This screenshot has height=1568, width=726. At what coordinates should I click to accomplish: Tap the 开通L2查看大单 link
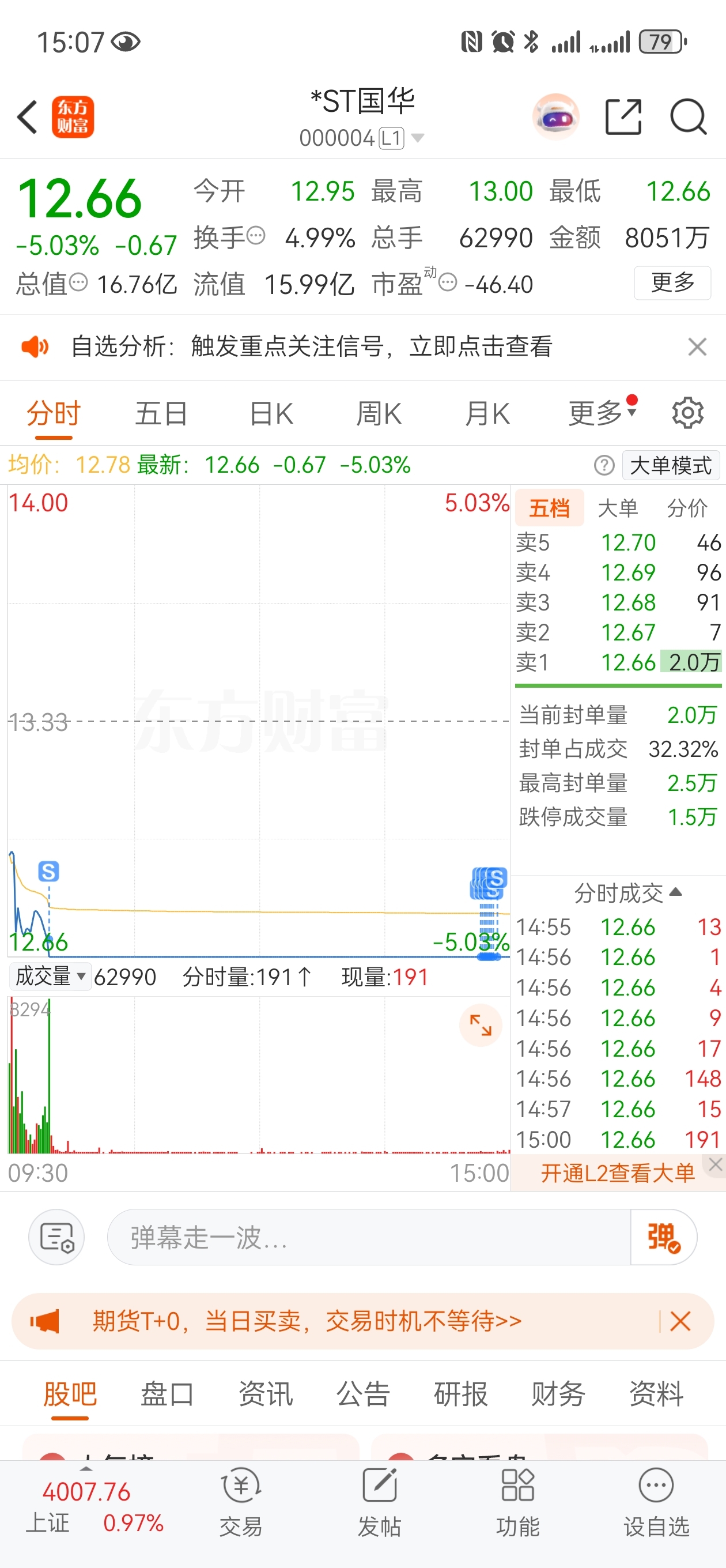[617, 1173]
